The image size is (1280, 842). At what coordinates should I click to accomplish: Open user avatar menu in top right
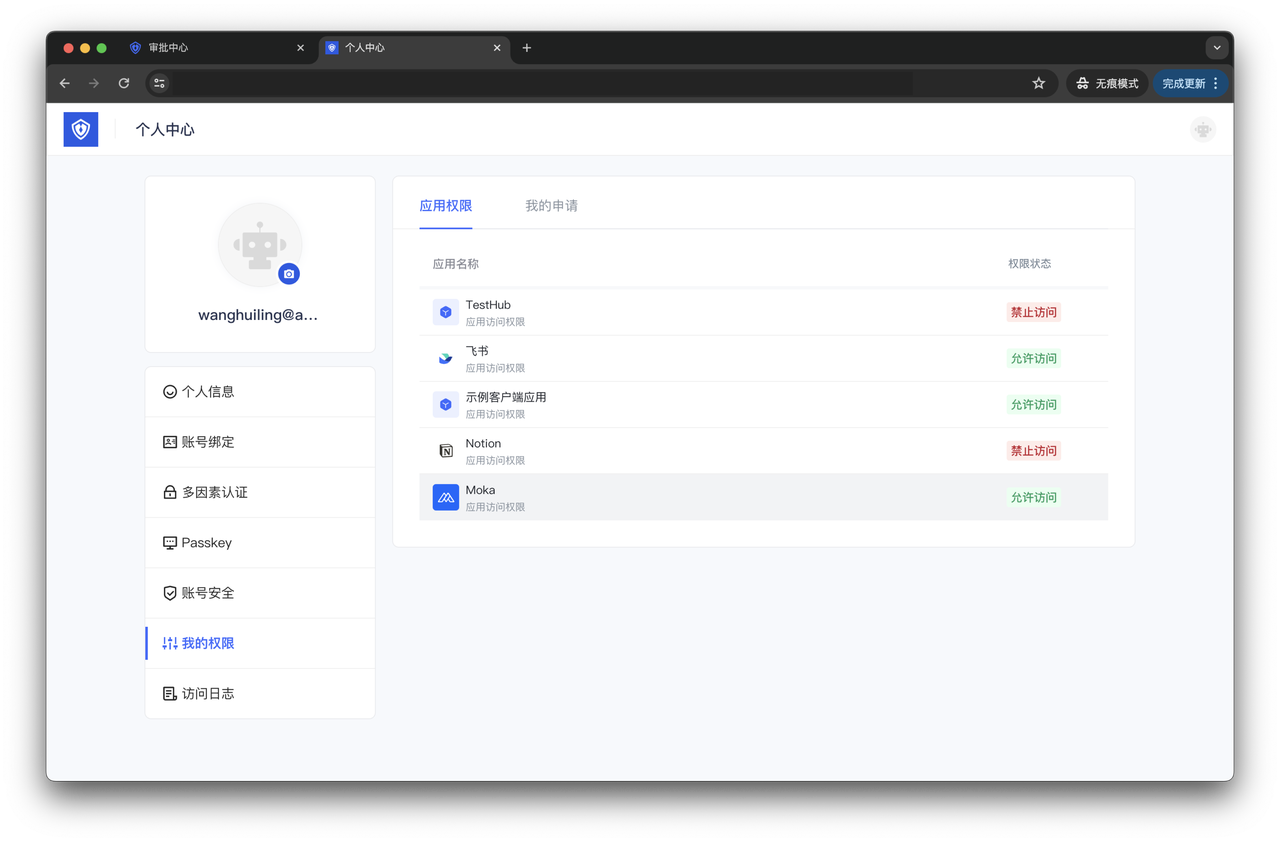[1202, 130]
